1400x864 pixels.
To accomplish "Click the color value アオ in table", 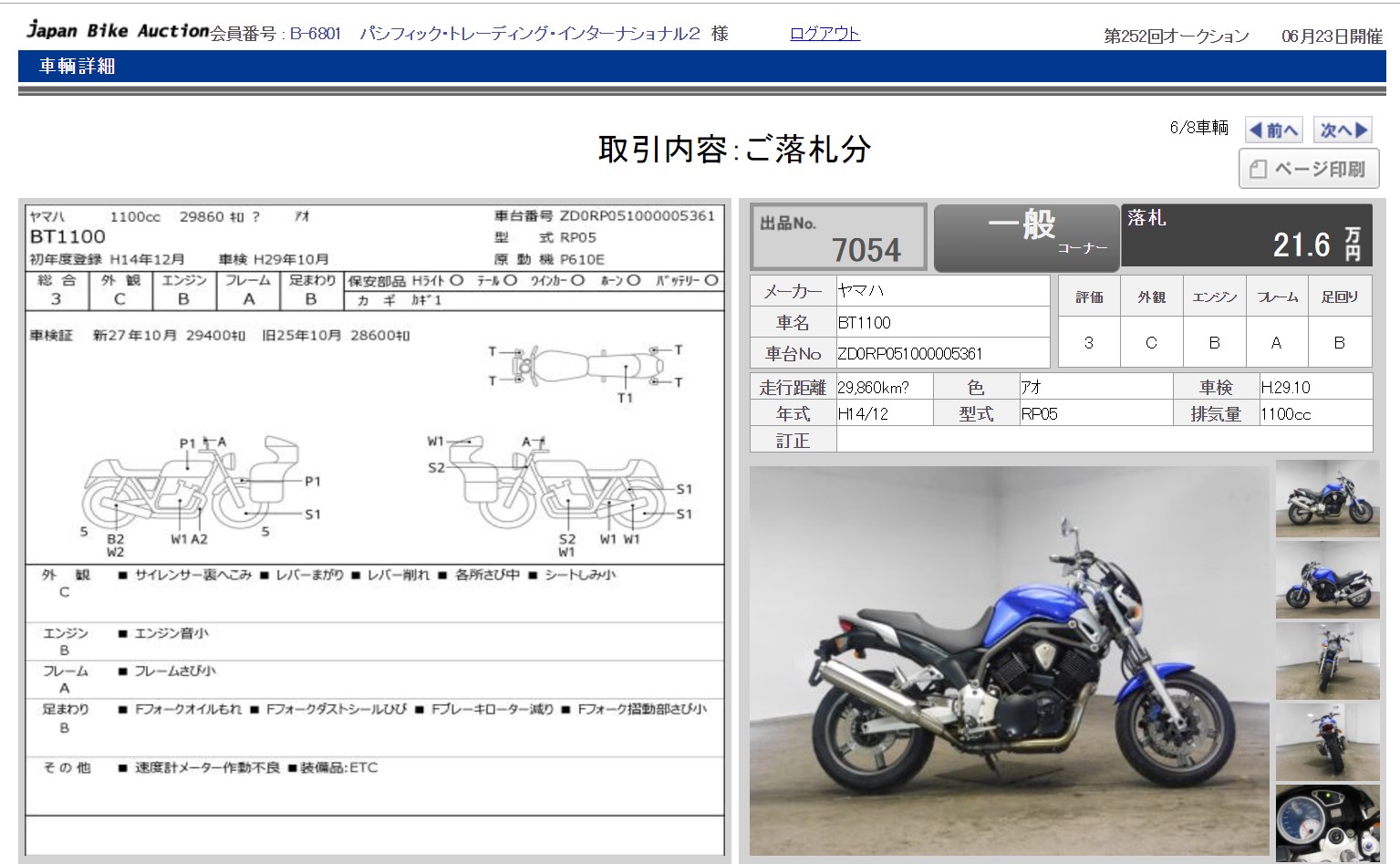I will pos(1031,387).
